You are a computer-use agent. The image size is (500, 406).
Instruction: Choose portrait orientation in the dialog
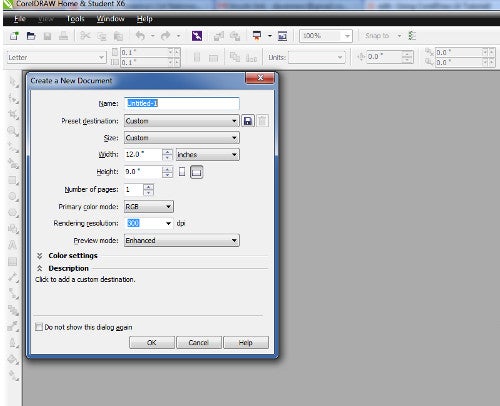(182, 172)
